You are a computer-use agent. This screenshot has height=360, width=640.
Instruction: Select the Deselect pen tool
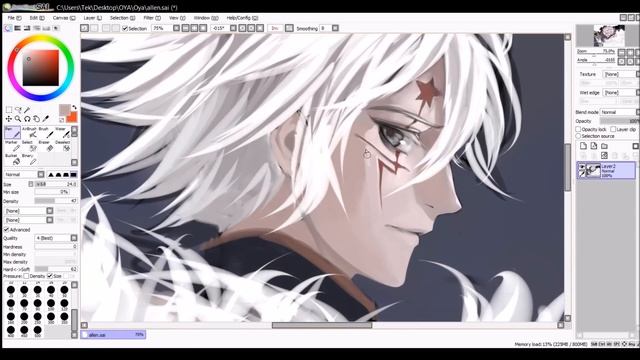62,146
